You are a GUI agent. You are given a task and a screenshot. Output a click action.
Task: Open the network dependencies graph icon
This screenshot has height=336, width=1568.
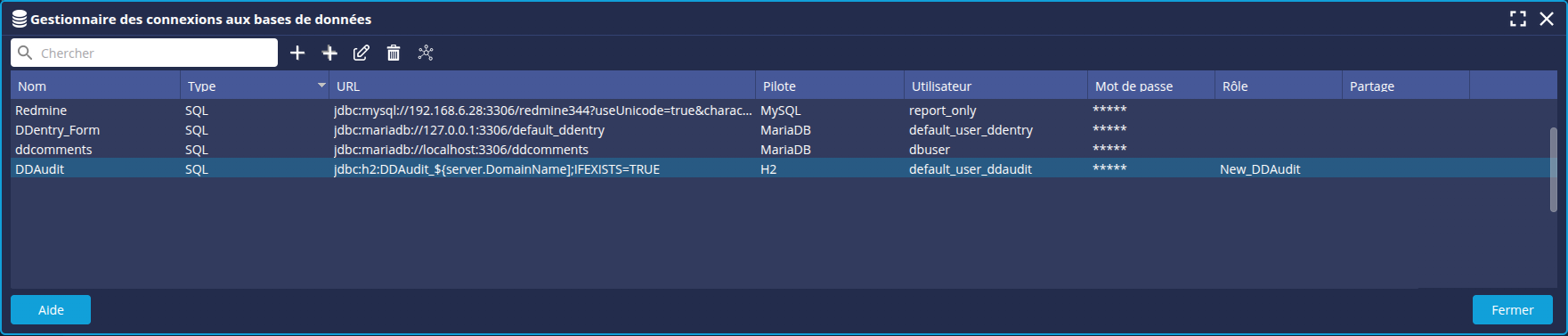(x=426, y=53)
